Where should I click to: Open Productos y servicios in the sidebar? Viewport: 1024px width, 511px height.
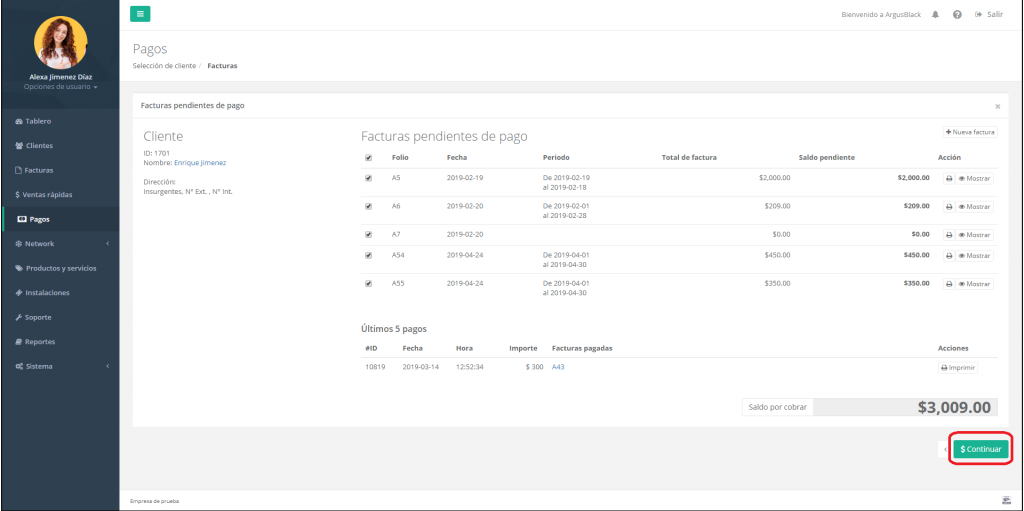[56, 269]
